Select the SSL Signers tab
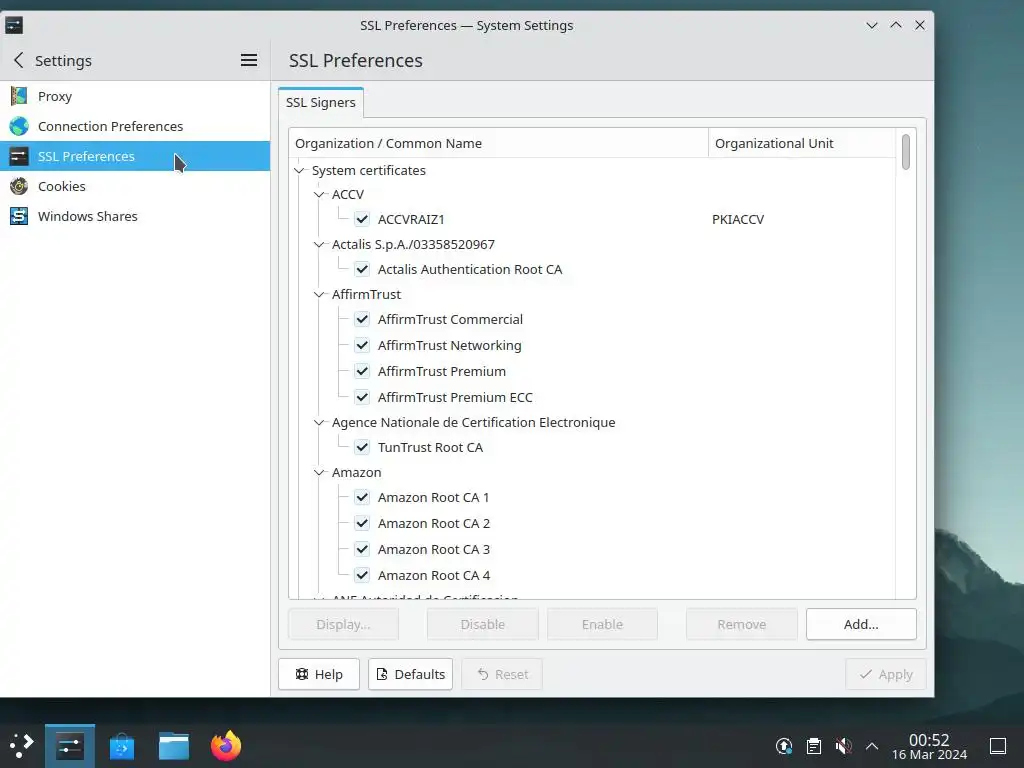Screen dimensions: 1024x768 pyautogui.click(x=321, y=103)
